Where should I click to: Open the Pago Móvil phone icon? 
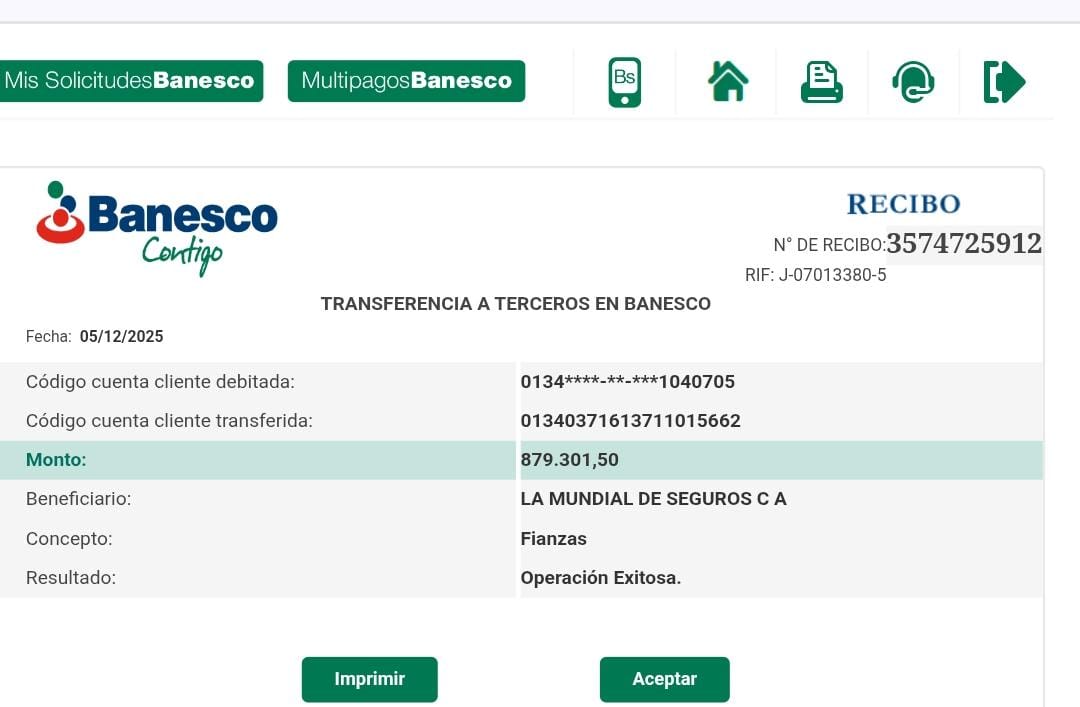click(625, 81)
